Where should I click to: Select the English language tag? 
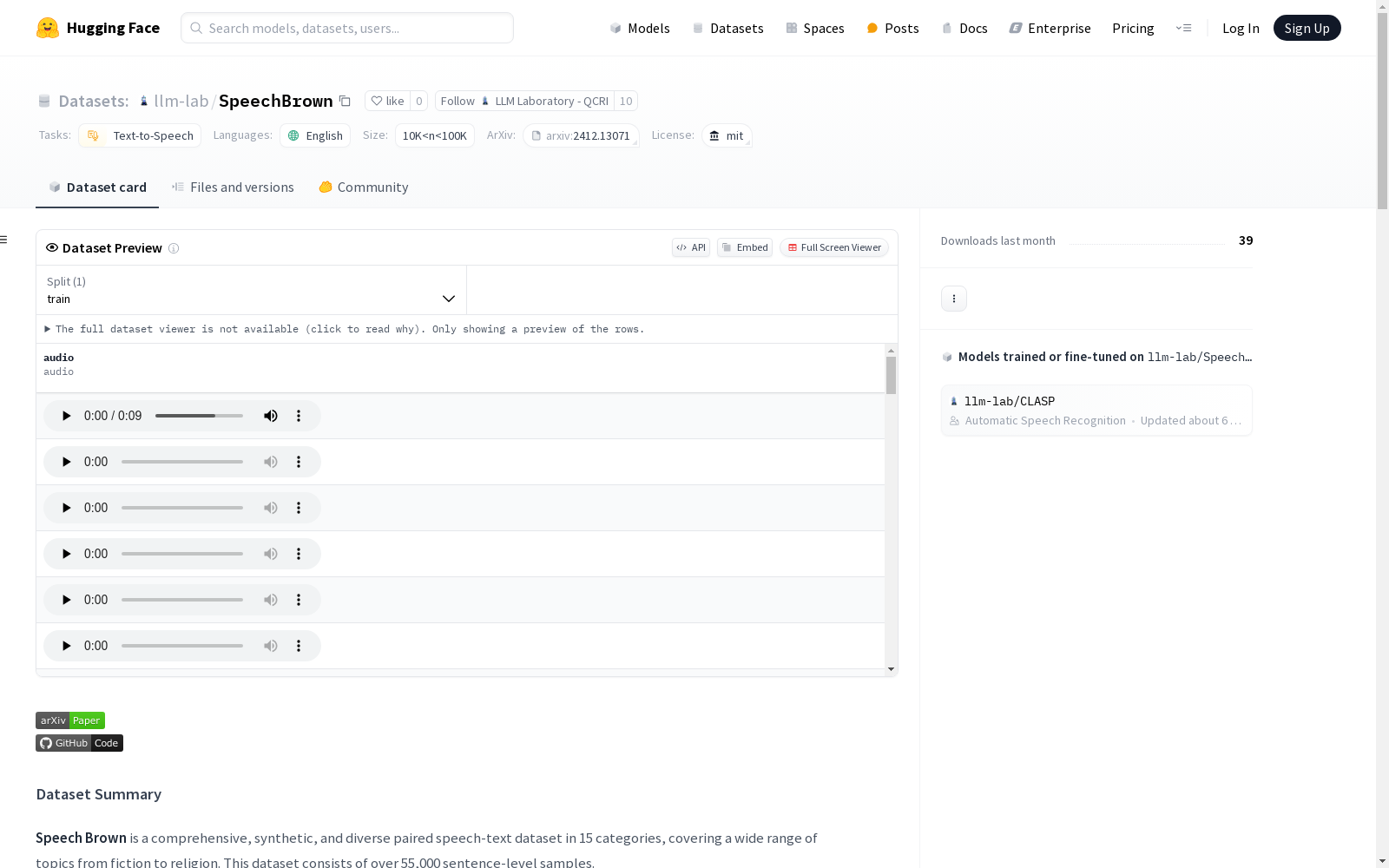[x=315, y=135]
